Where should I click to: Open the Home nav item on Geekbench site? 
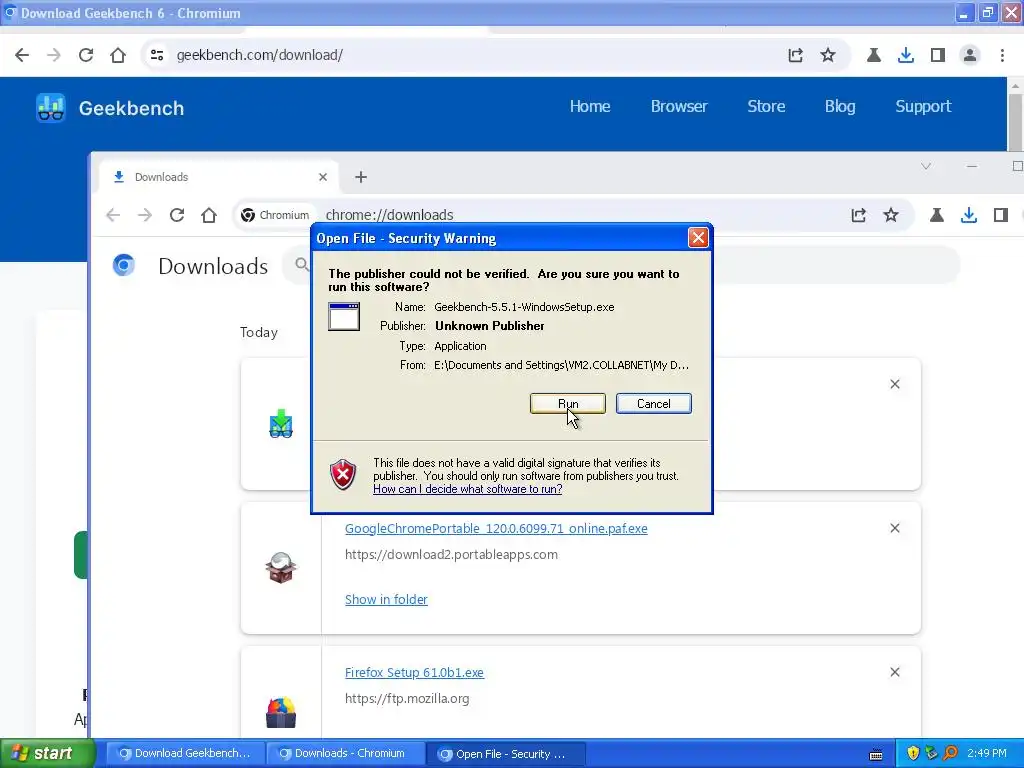(x=590, y=106)
